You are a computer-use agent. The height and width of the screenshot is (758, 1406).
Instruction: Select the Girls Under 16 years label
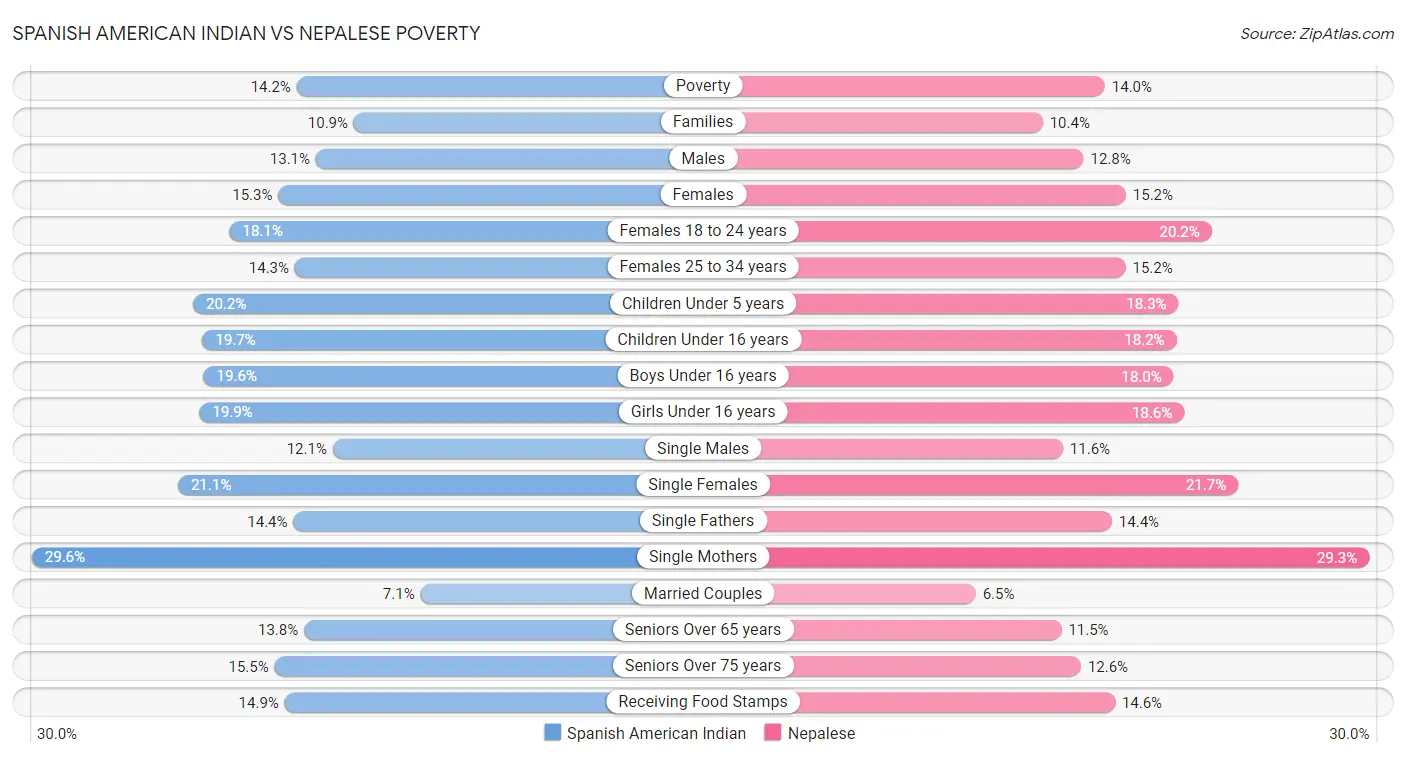tap(703, 412)
